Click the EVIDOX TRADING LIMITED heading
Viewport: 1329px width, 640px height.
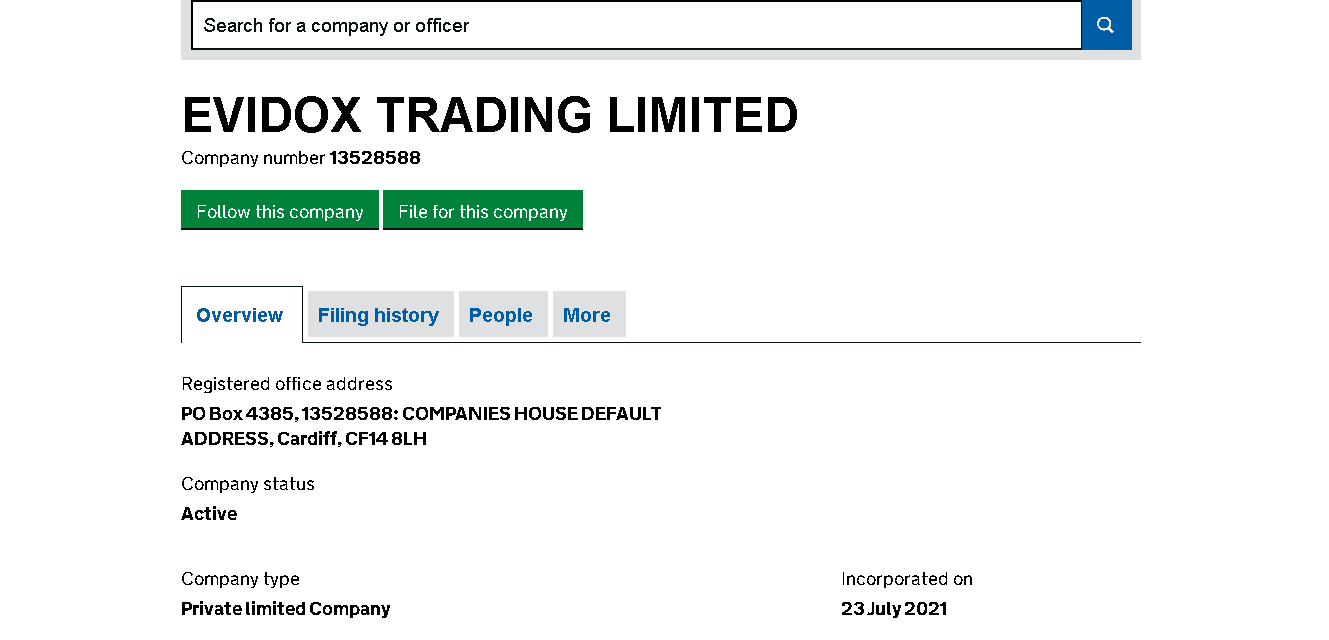tap(490, 115)
